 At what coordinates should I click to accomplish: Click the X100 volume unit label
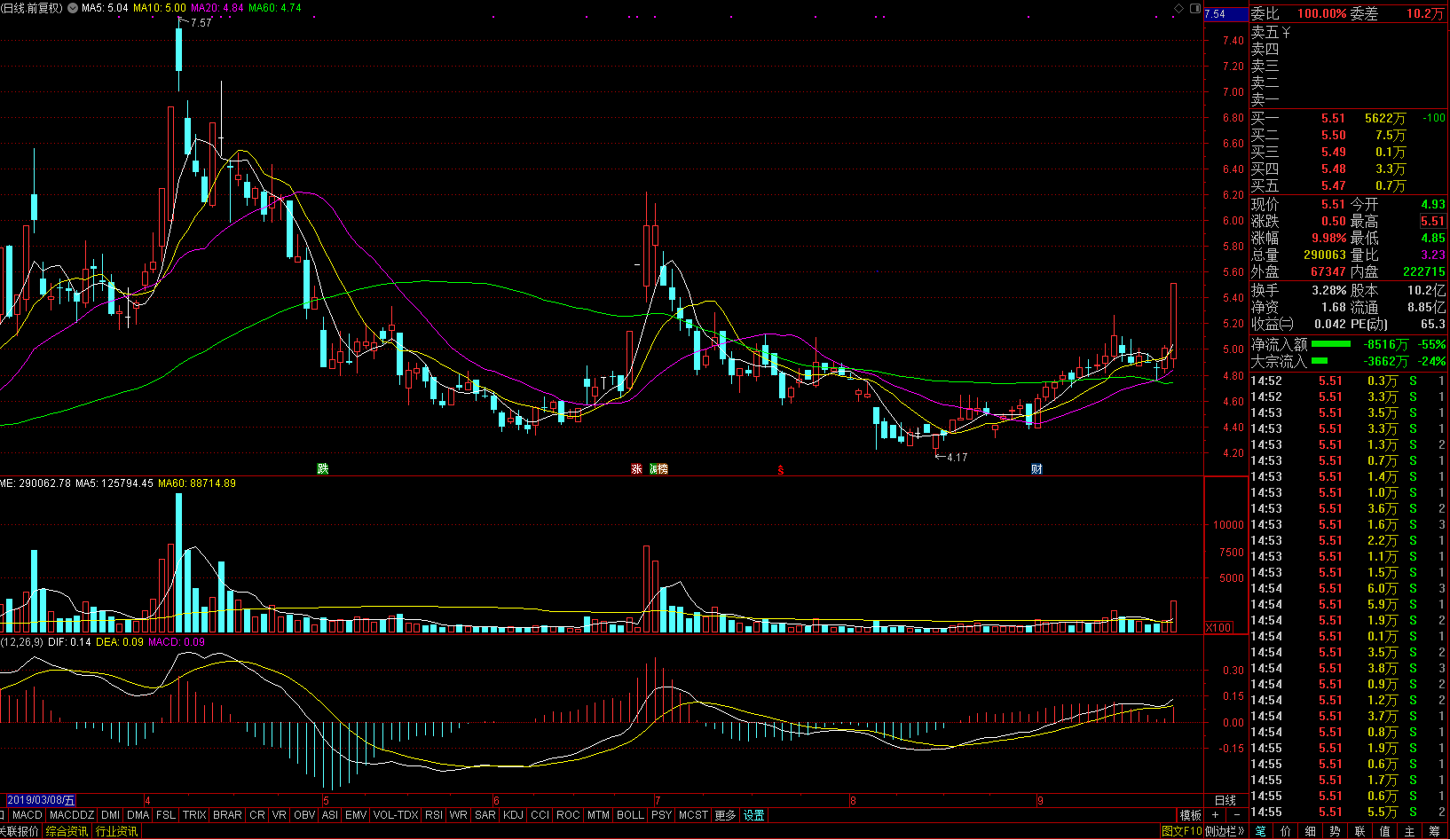point(1218,627)
